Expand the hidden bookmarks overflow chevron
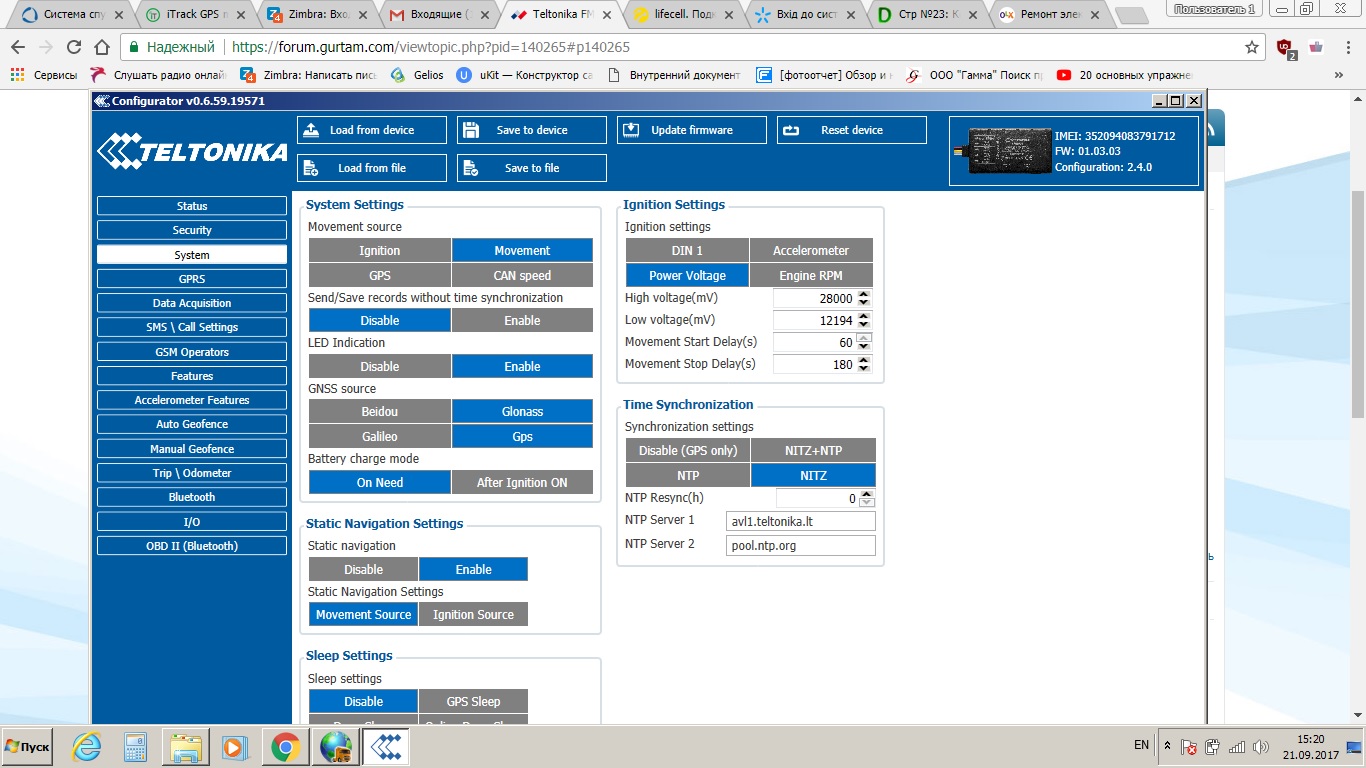1366x768 pixels. pyautogui.click(x=1339, y=75)
